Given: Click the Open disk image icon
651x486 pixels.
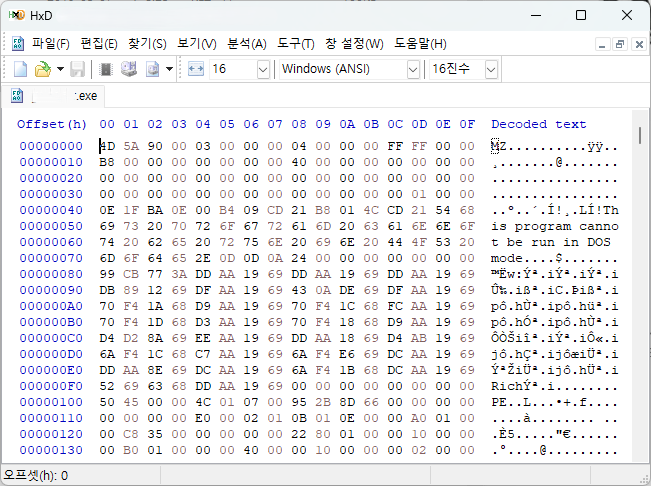Looking at the screenshot, I should [153, 69].
